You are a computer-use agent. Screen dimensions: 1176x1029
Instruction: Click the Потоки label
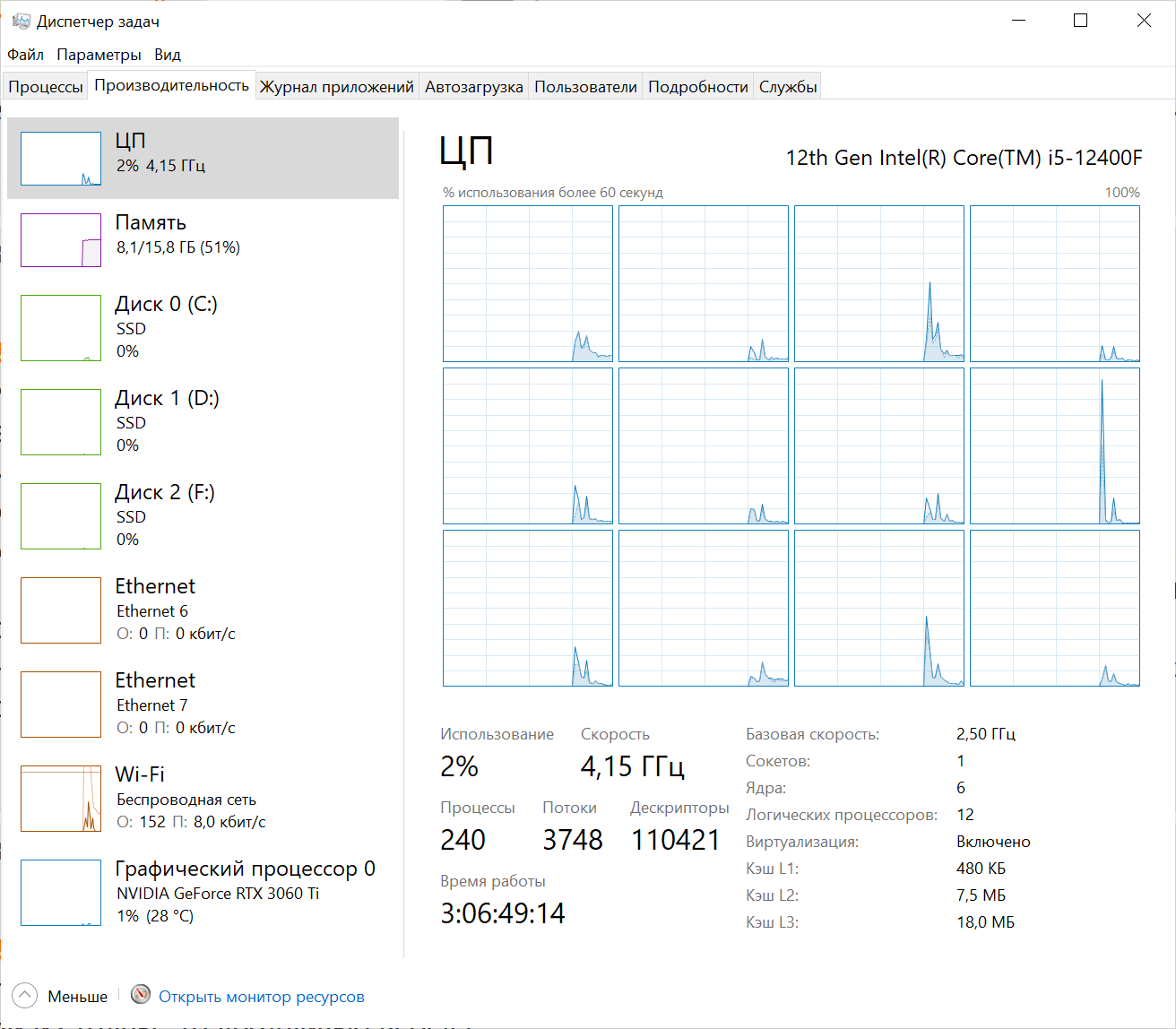click(570, 808)
